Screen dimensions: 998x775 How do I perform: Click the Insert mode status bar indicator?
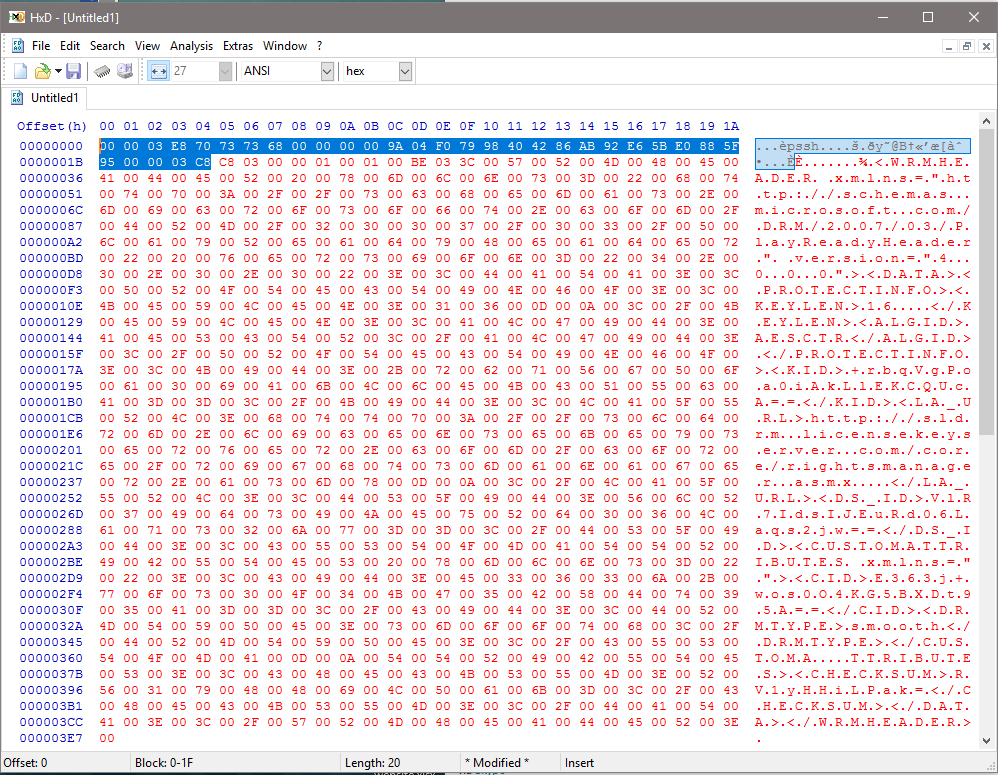[582, 763]
